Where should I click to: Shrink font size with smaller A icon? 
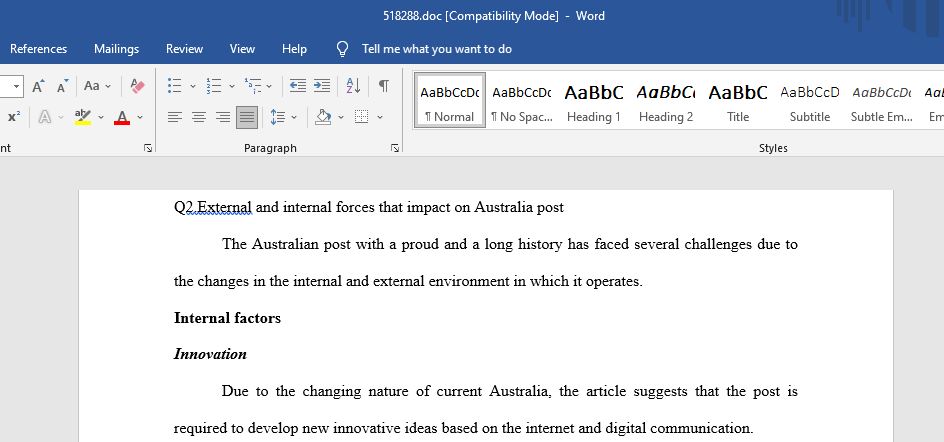point(62,86)
